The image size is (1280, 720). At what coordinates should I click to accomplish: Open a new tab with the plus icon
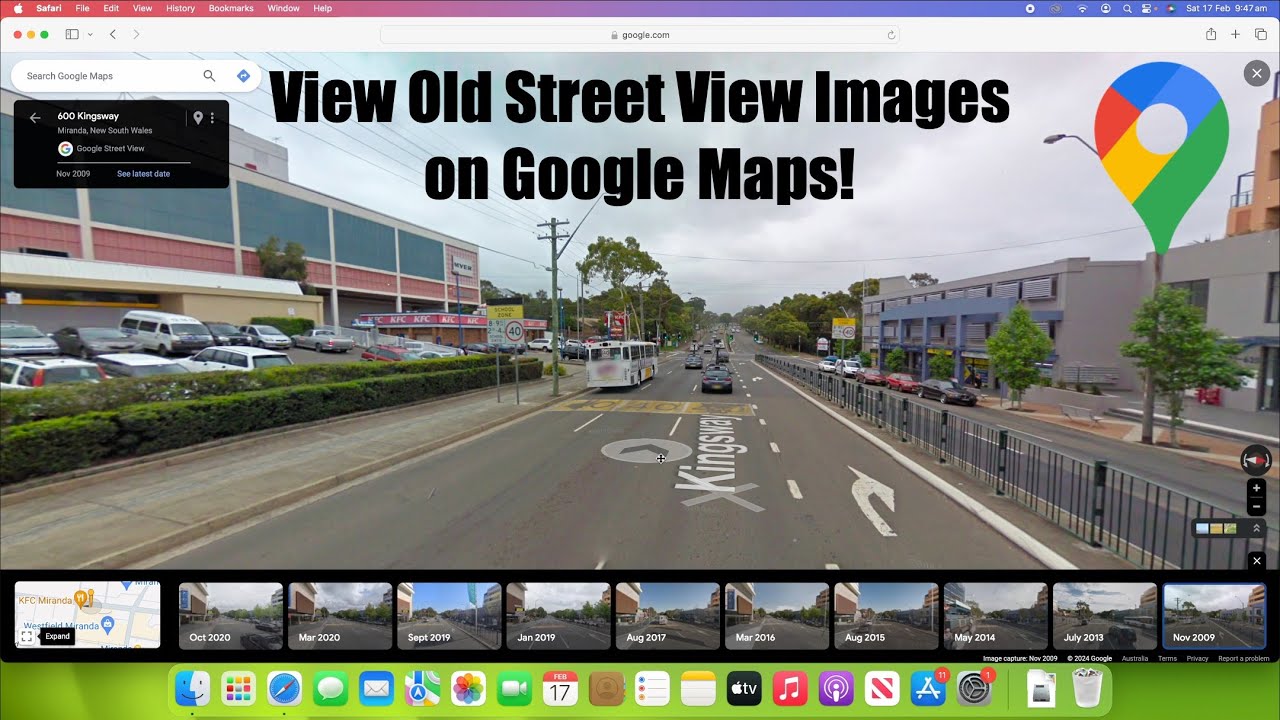coord(1236,34)
